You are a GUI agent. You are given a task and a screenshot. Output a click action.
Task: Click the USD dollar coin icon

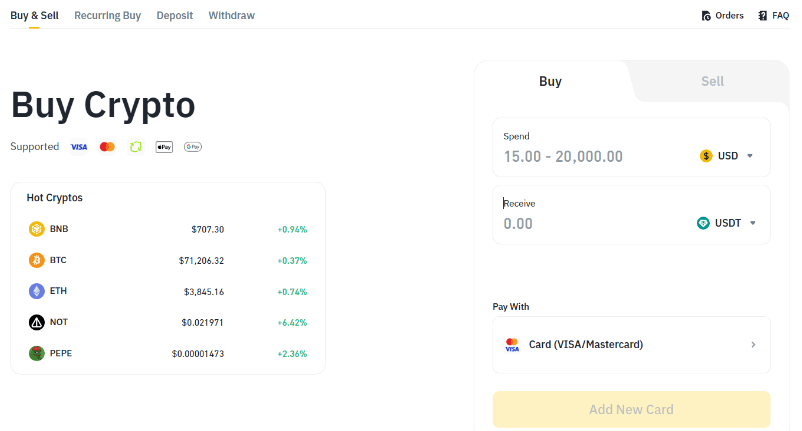706,156
